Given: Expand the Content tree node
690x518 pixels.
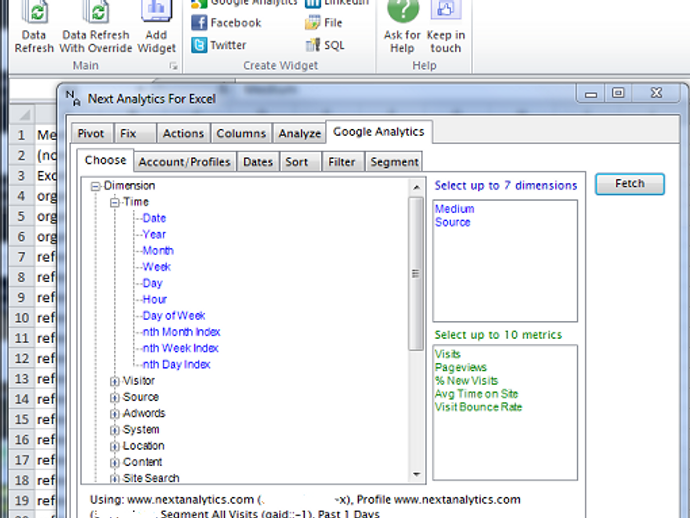Looking at the screenshot, I should pyautogui.click(x=114, y=463).
